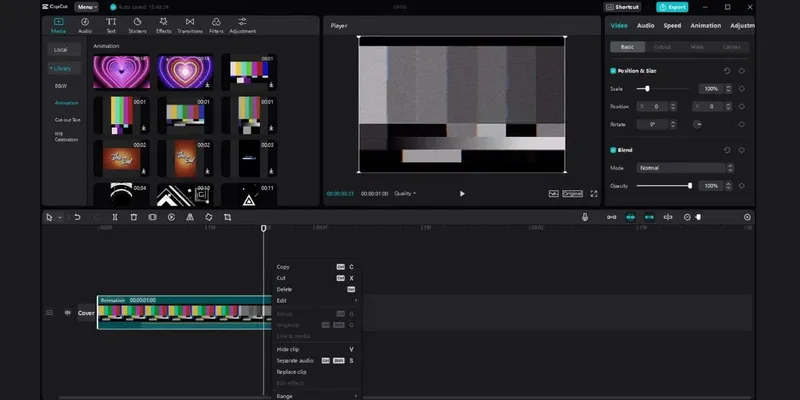800x400 pixels.
Task: Open the Filters panel
Action: pos(215,24)
